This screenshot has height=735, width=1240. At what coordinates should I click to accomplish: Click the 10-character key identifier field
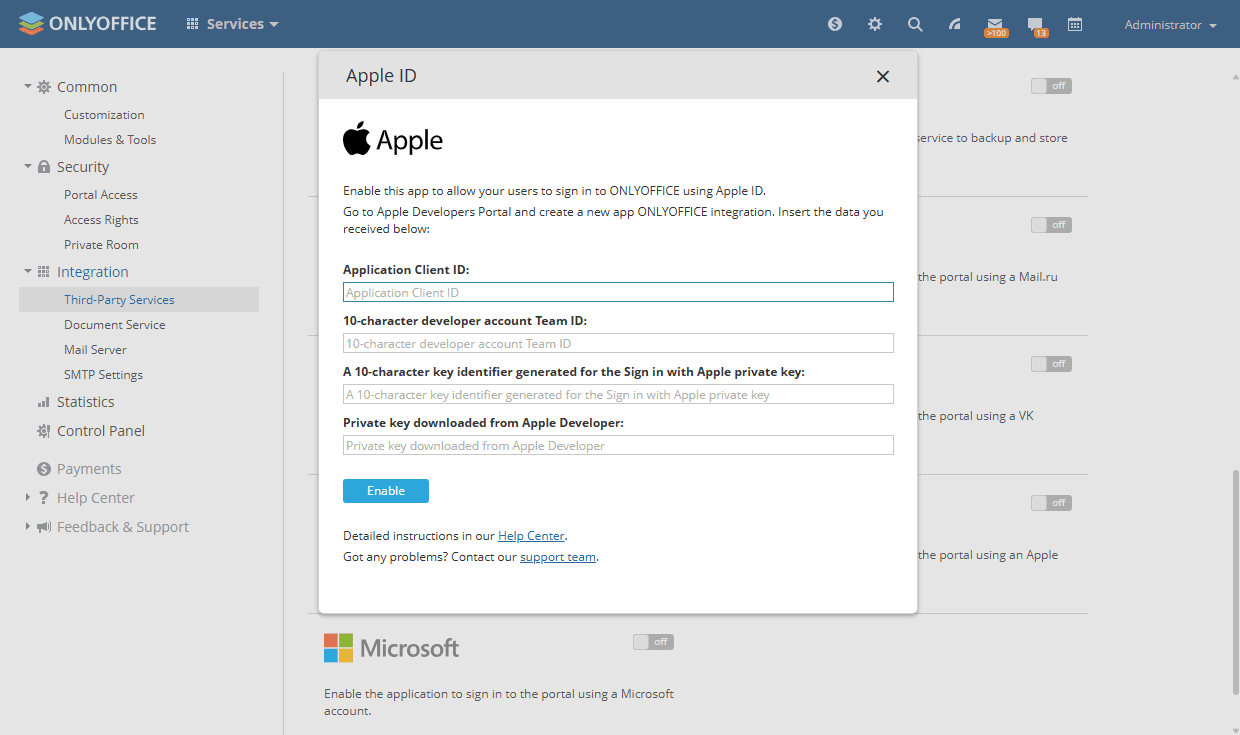618,394
